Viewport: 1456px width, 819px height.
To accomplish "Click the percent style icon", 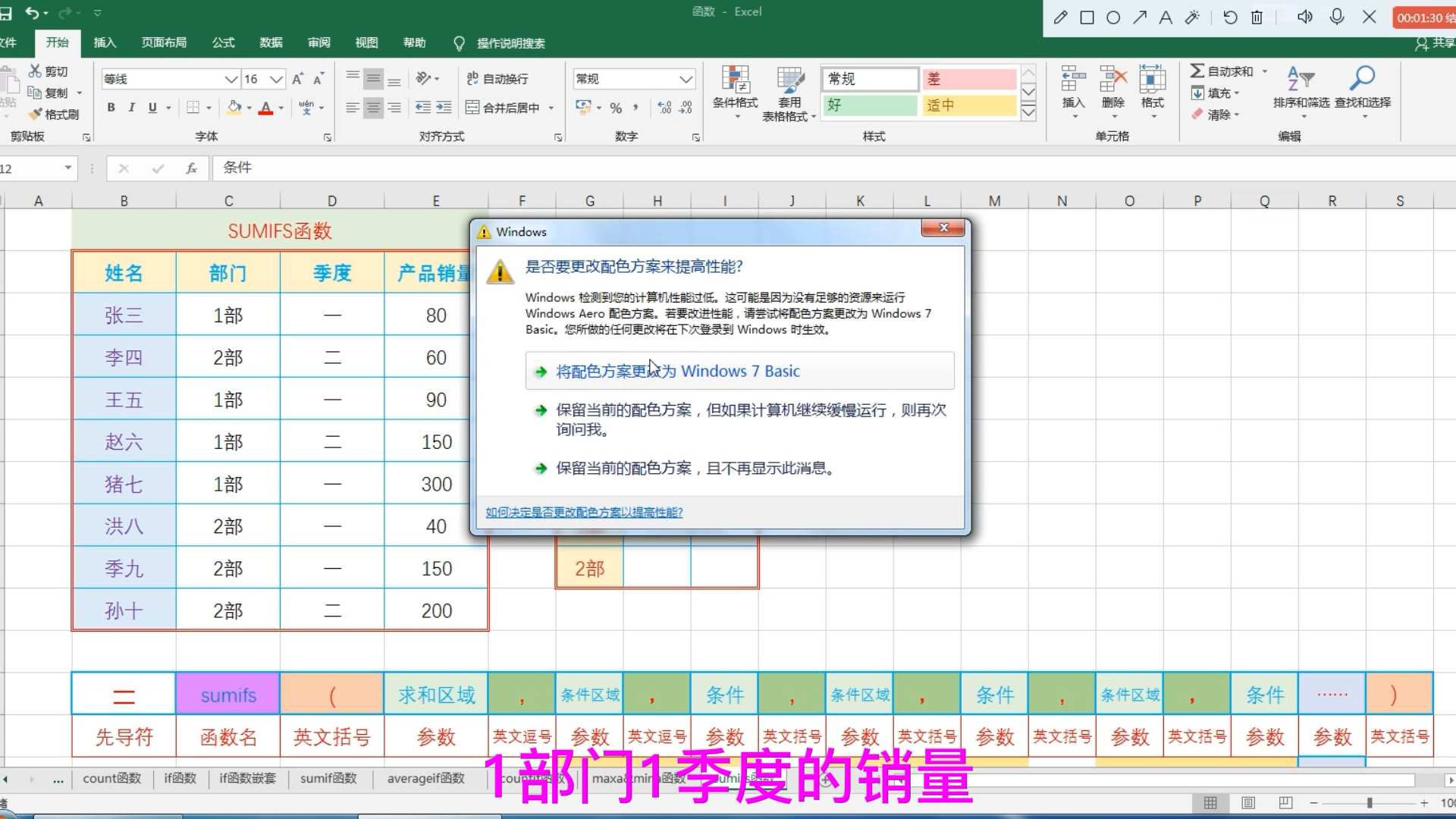I will [616, 108].
